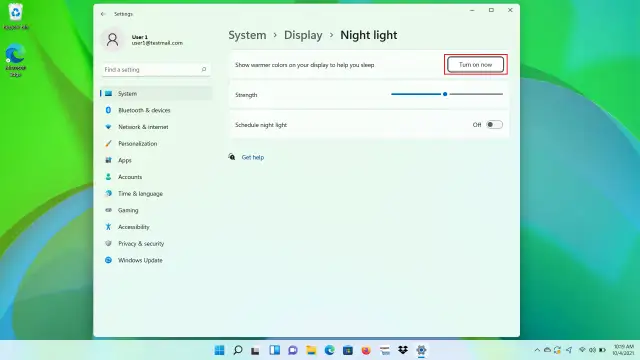This screenshot has height=360, width=640.
Task: Open the taskbar clock and date
Action: coord(623,350)
